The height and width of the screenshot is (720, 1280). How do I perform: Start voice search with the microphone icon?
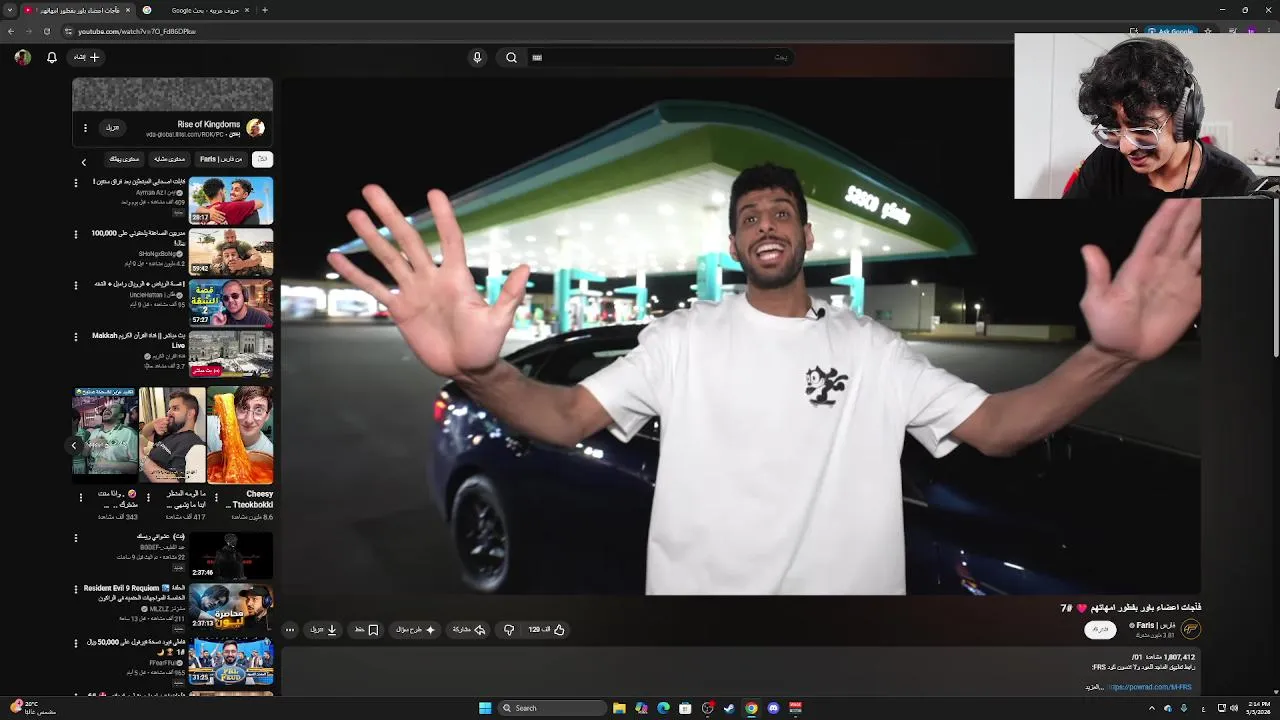pyautogui.click(x=477, y=57)
